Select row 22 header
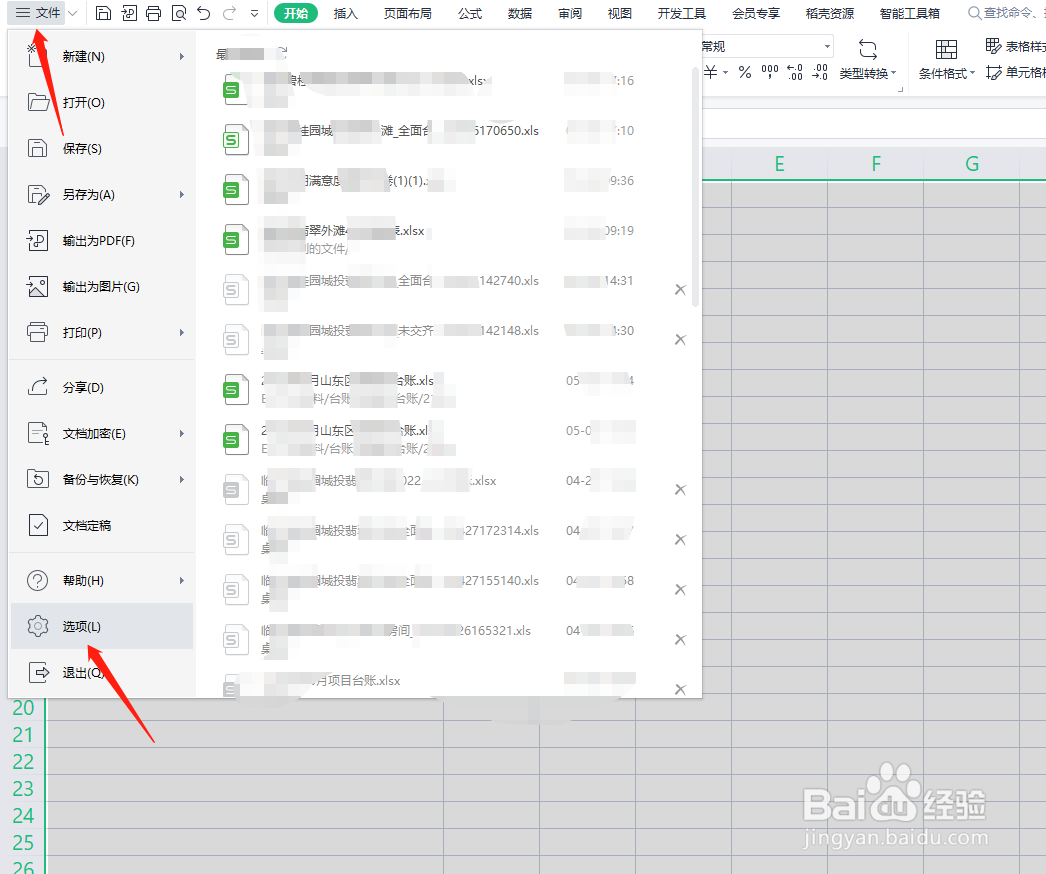The width and height of the screenshot is (1046, 874). (23, 762)
